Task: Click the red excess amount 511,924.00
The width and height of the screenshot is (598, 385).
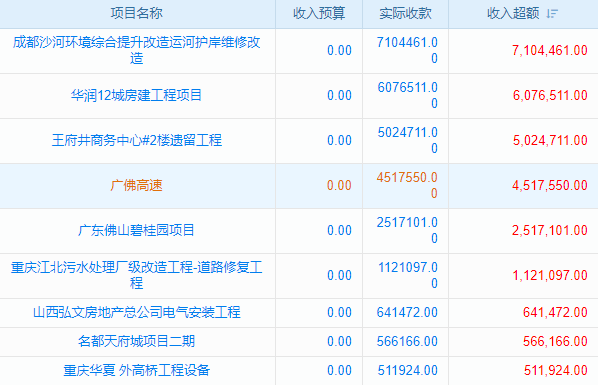Action: [555, 370]
